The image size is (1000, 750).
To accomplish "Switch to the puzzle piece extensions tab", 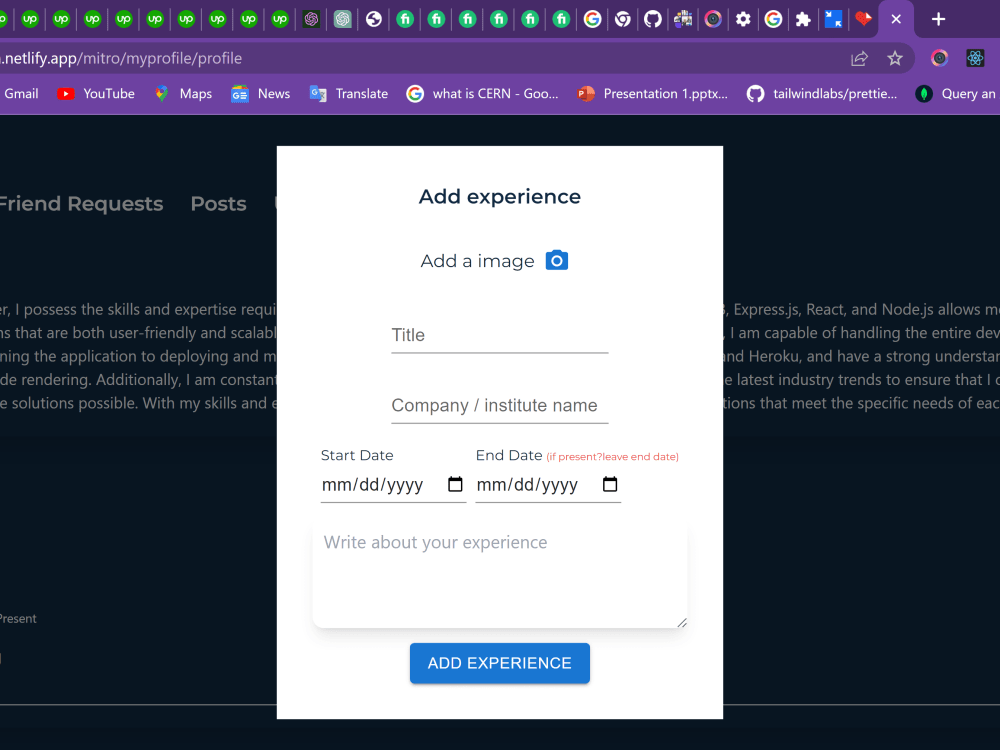I will [803, 19].
